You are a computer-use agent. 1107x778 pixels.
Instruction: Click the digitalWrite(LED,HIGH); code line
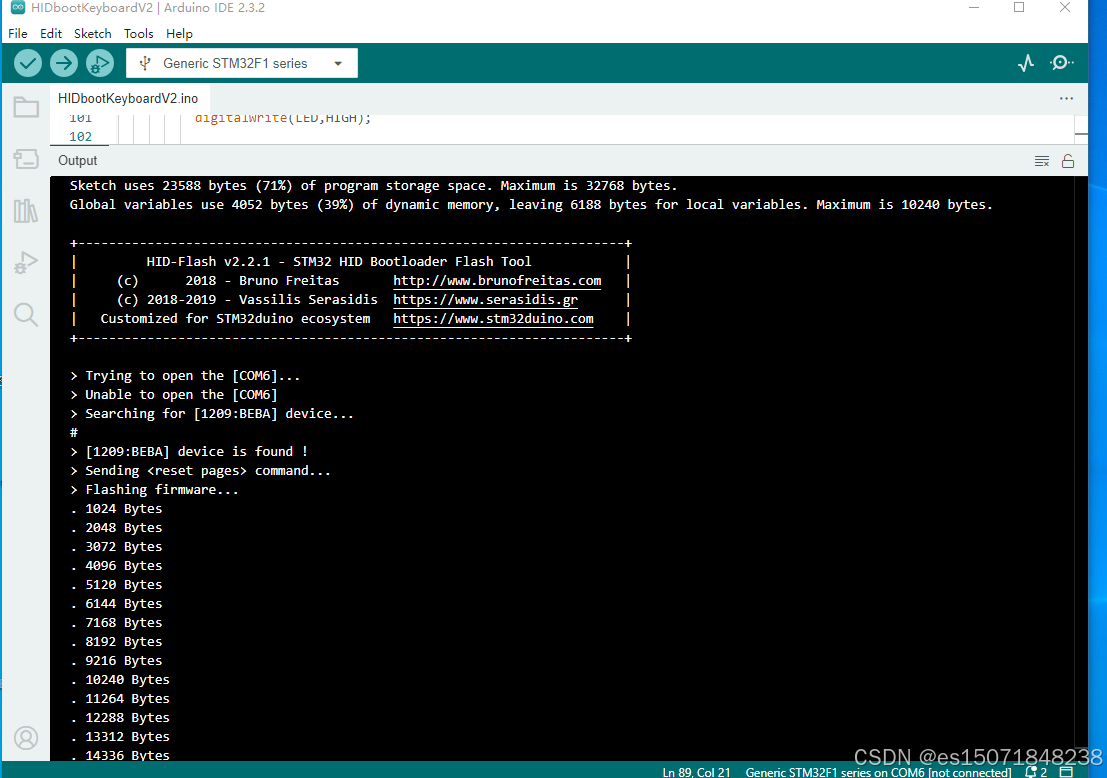282,119
